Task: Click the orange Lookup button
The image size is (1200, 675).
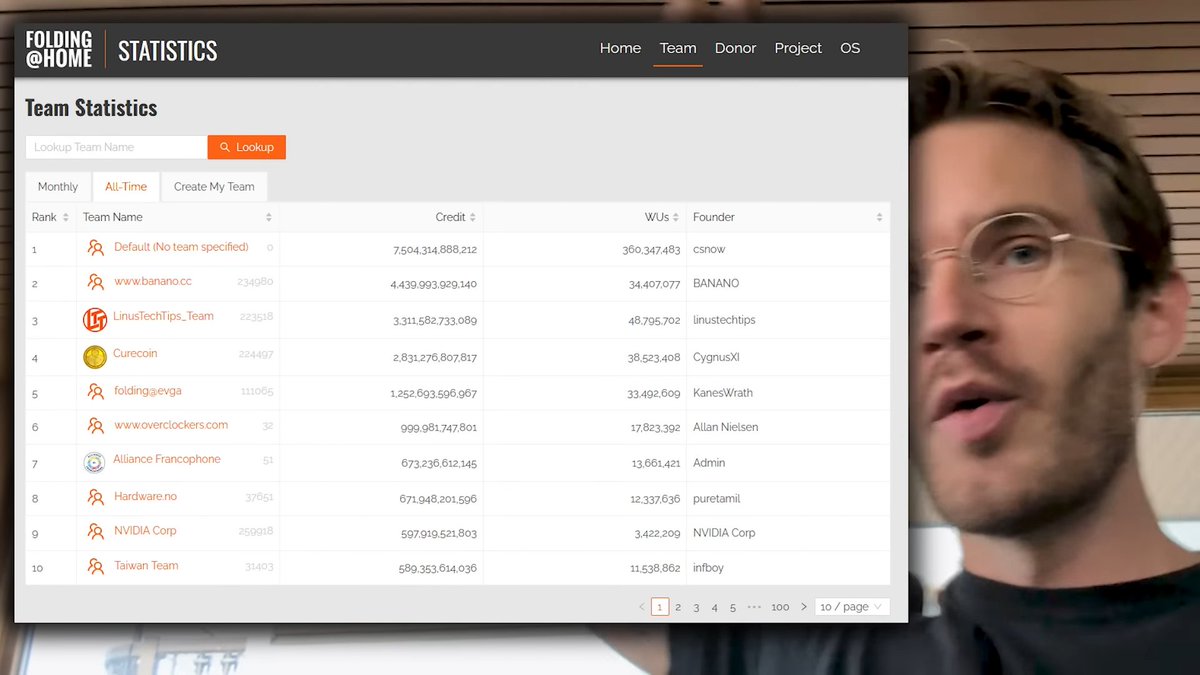Action: tap(247, 147)
